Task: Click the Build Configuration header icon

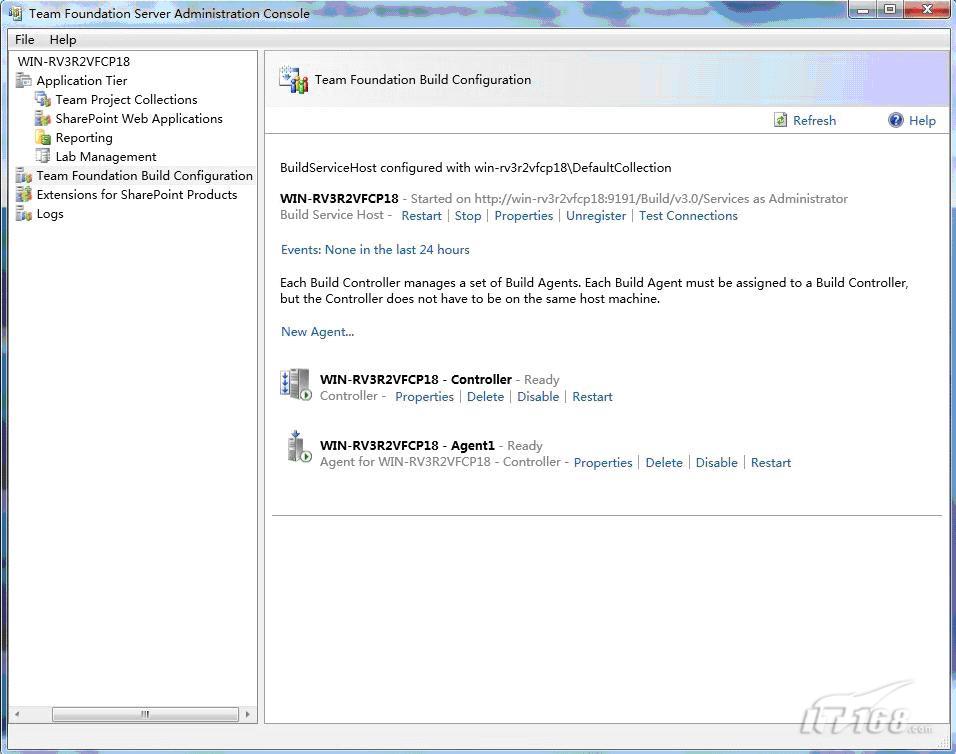Action: coord(293,80)
